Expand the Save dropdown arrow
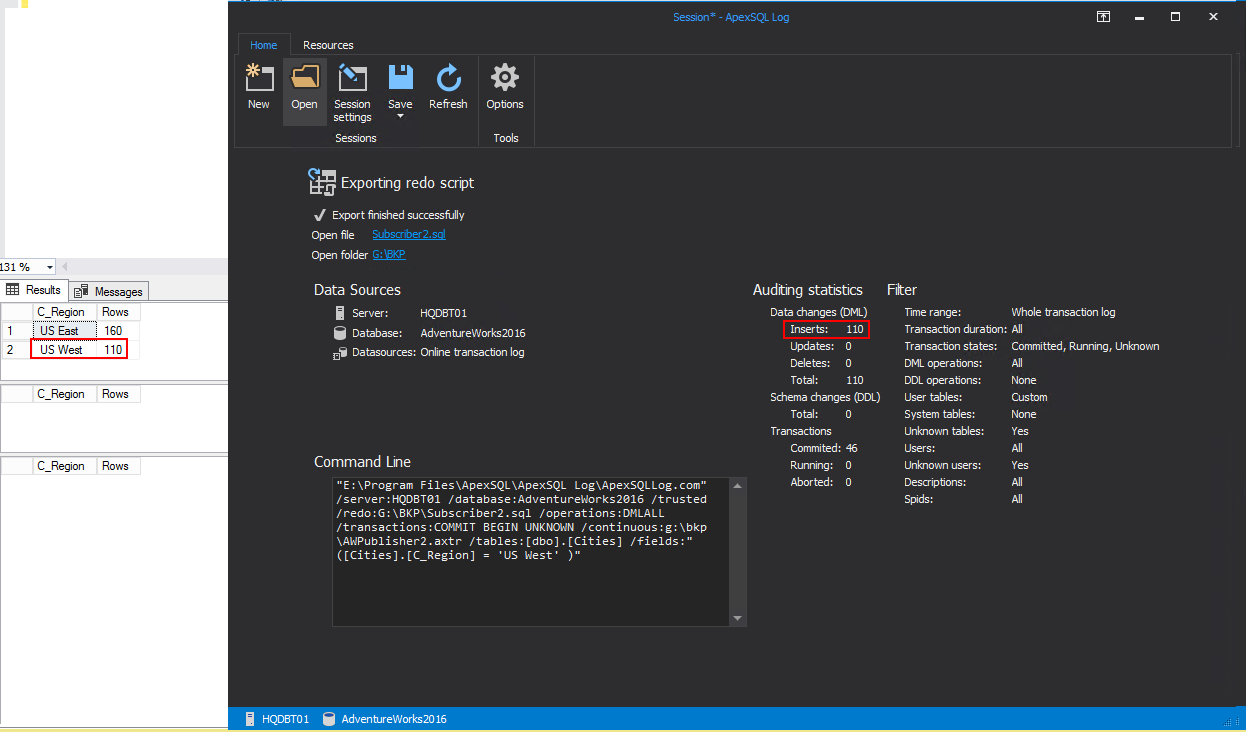 pyautogui.click(x=400, y=117)
